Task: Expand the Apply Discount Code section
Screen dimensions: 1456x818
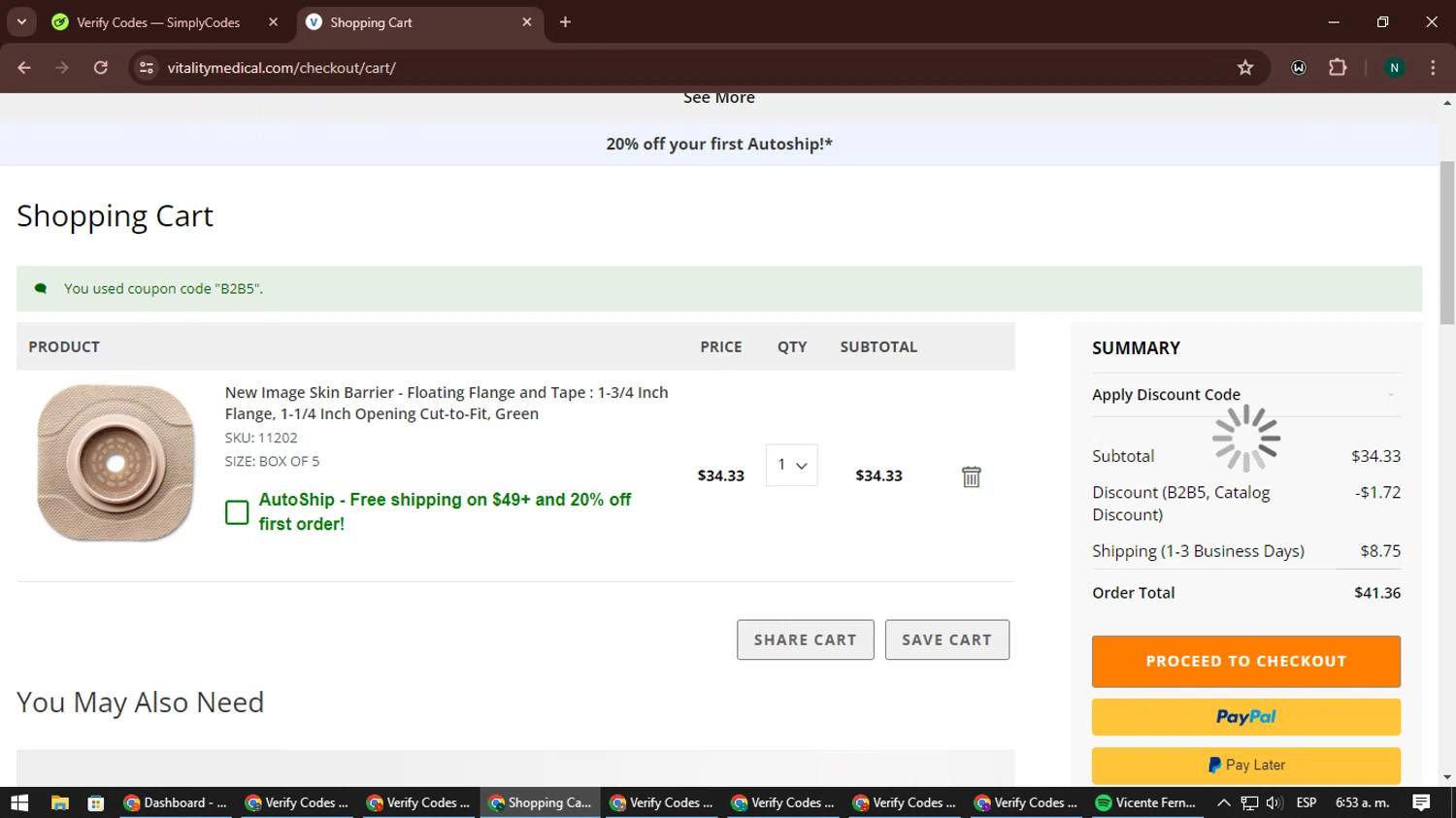Action: 1246,395
